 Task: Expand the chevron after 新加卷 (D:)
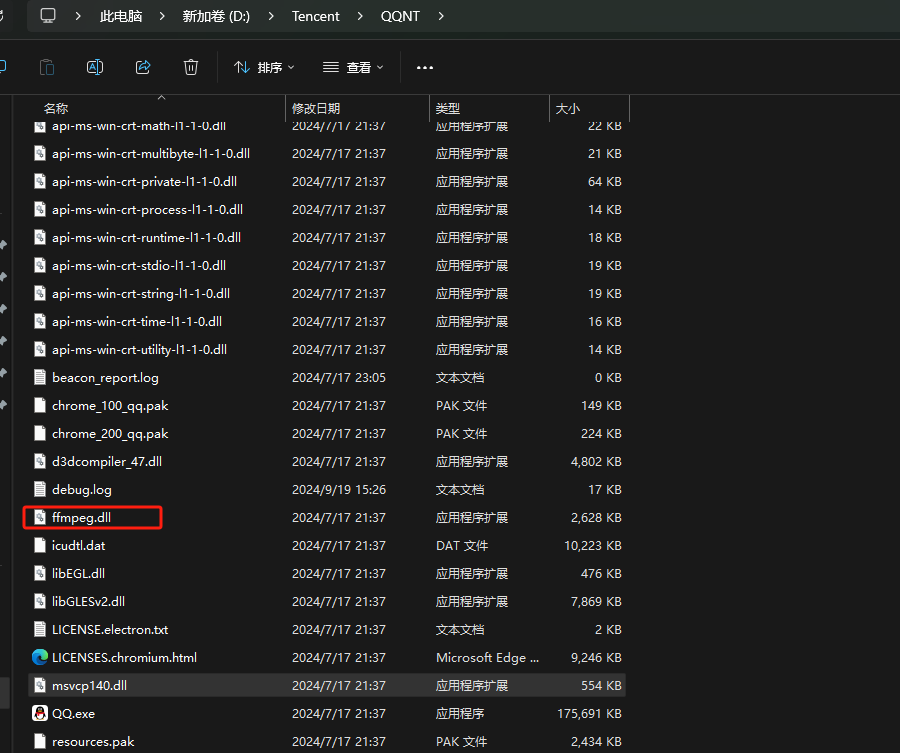tap(271, 16)
